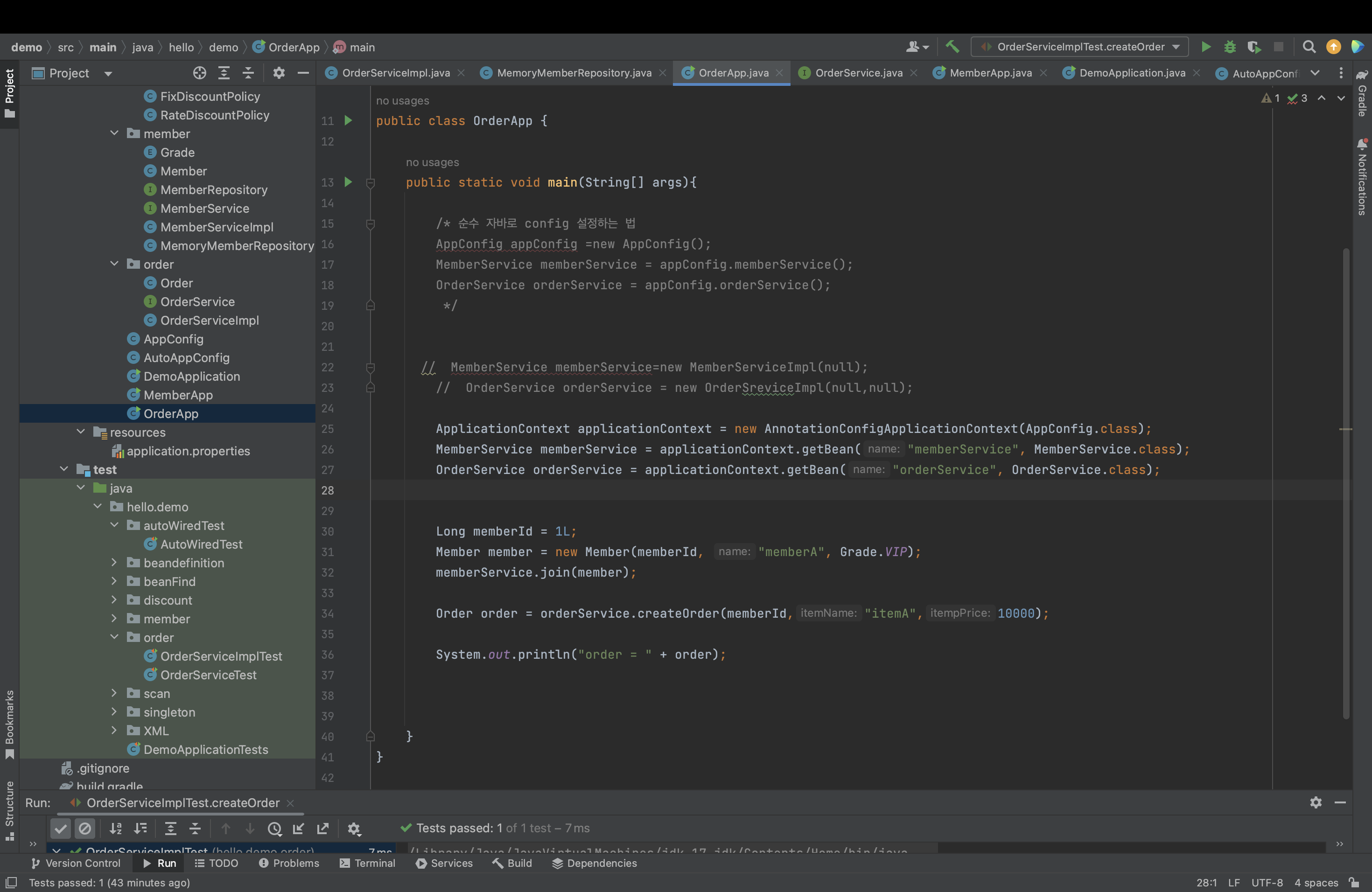Export test results icon in Run panel
The height and width of the screenshot is (892, 1372).
[323, 828]
